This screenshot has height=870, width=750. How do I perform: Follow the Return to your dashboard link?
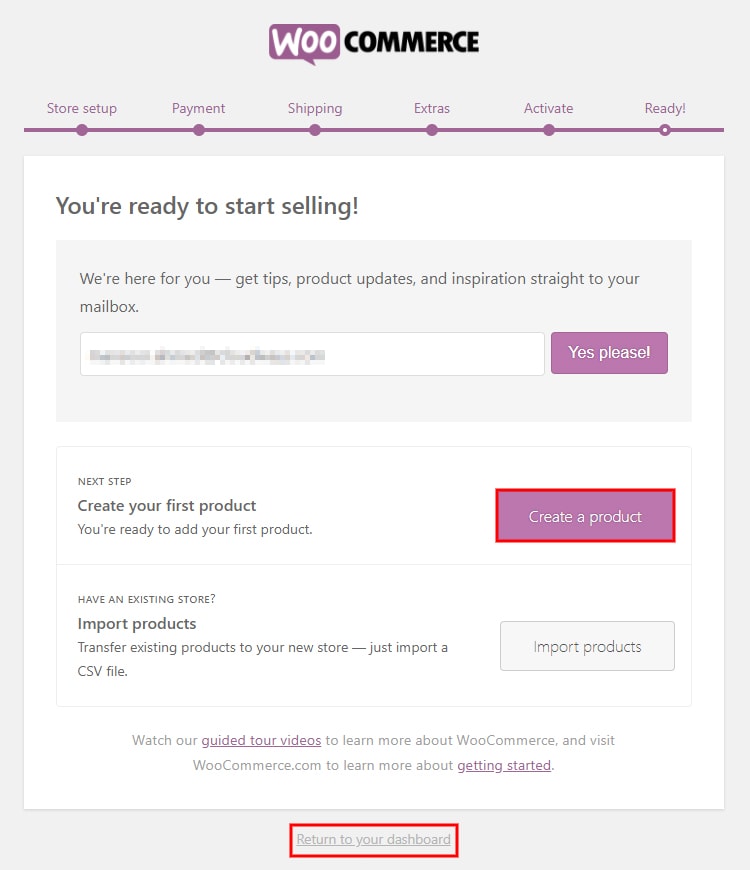click(373, 839)
